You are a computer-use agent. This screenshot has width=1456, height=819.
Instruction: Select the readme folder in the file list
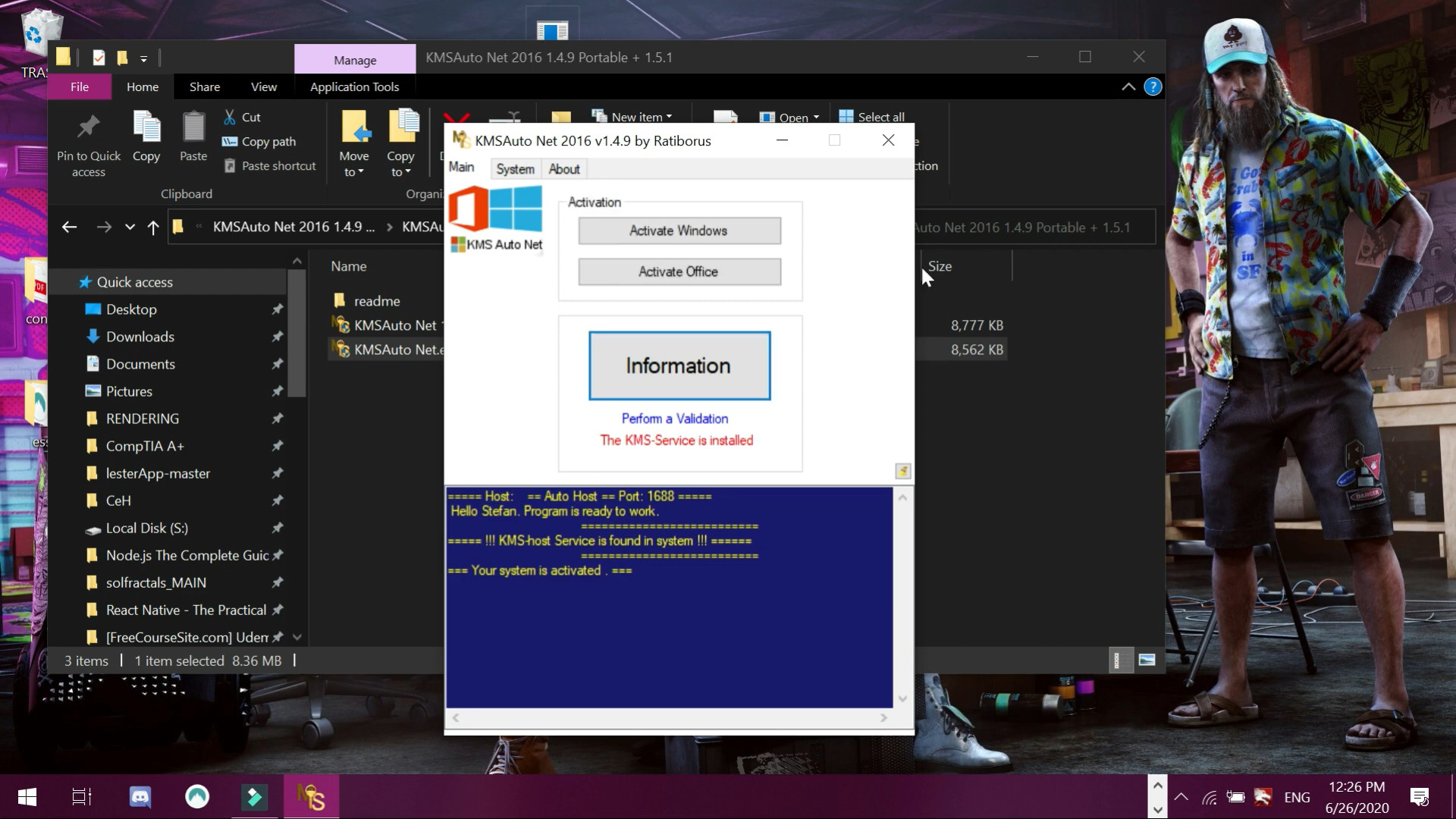(x=377, y=301)
